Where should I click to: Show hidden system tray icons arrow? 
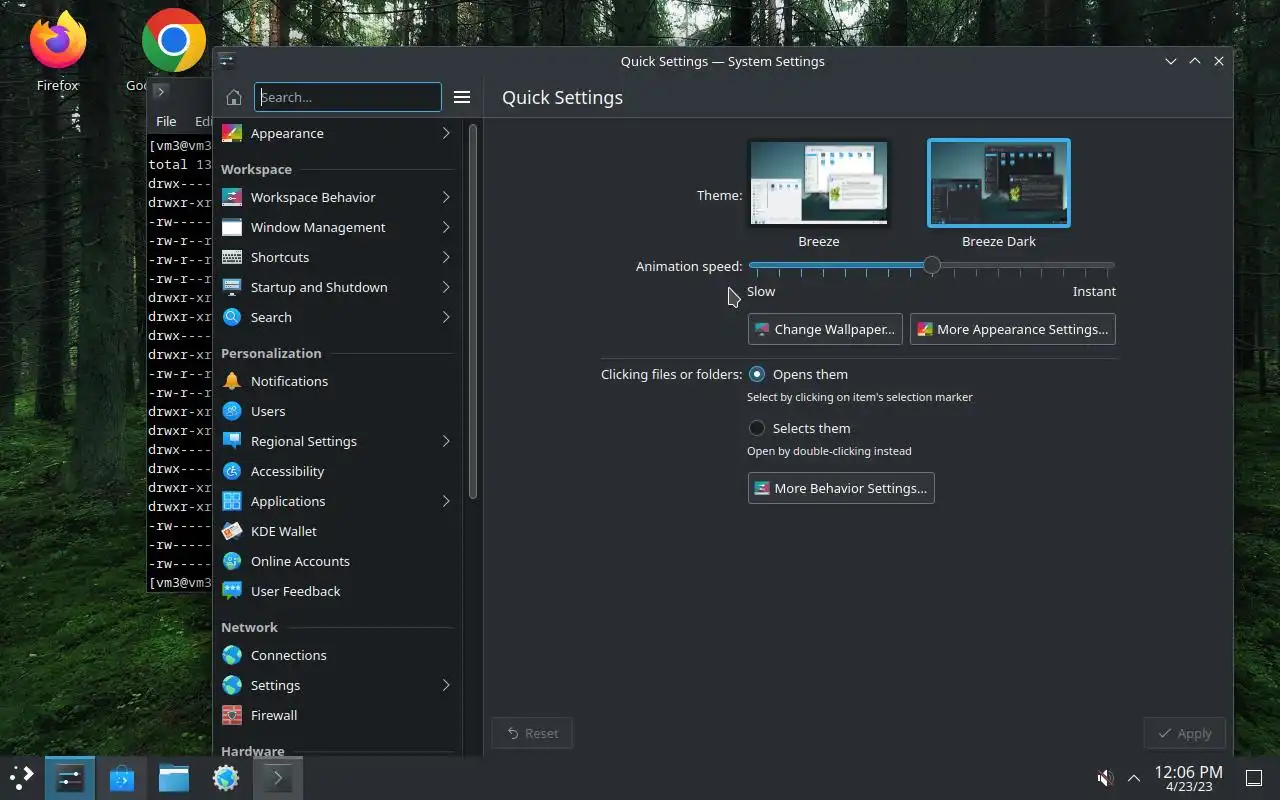[x=1134, y=778]
